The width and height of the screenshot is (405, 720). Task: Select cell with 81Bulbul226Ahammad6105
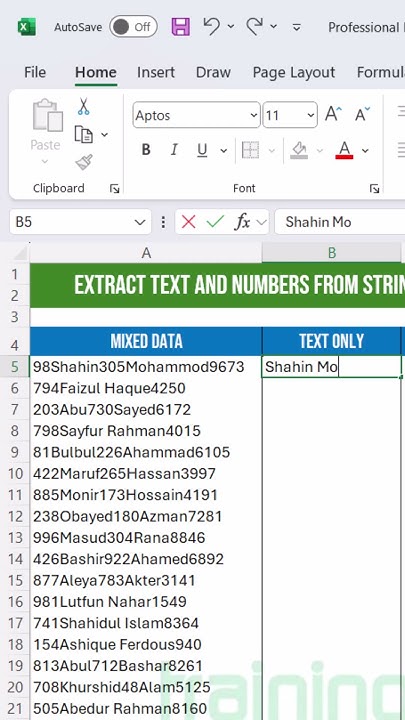click(x=146, y=452)
